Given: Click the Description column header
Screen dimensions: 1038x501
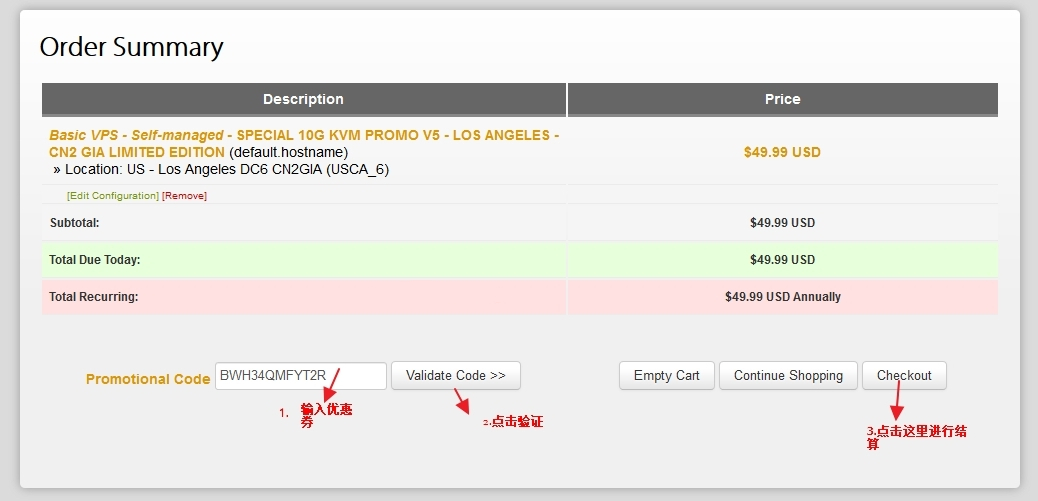Looking at the screenshot, I should (x=304, y=99).
